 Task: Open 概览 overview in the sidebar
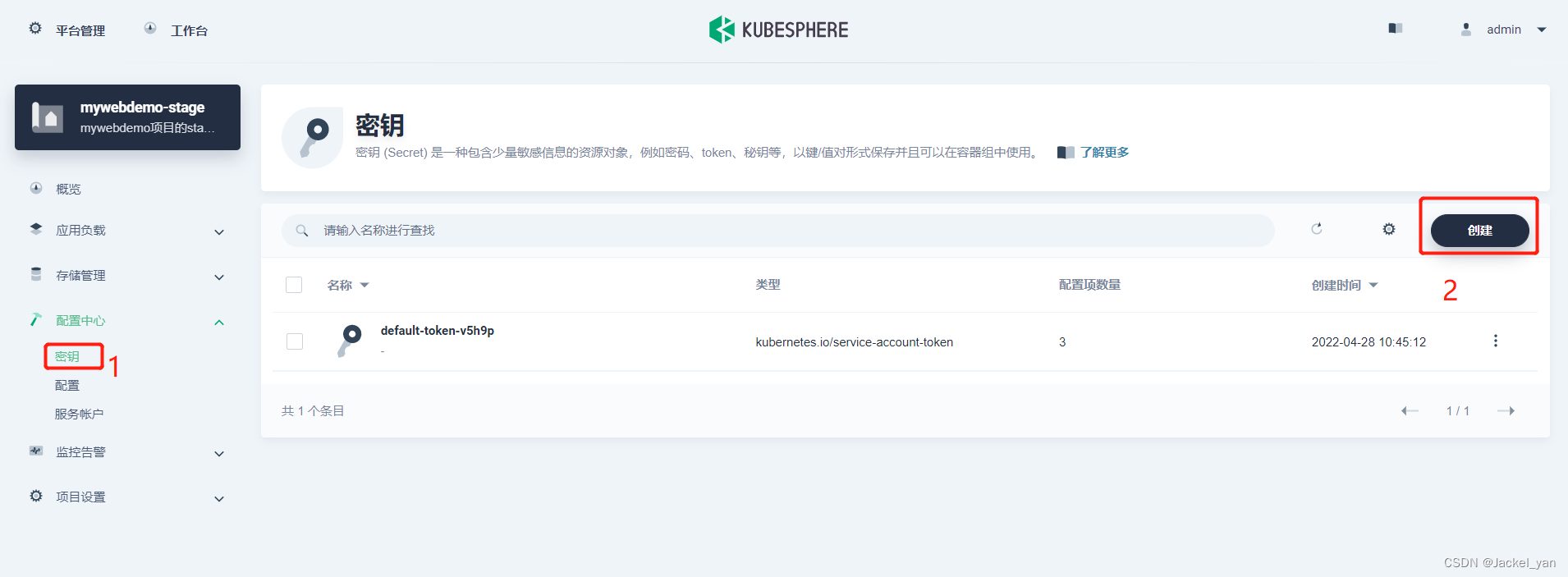[x=68, y=189]
